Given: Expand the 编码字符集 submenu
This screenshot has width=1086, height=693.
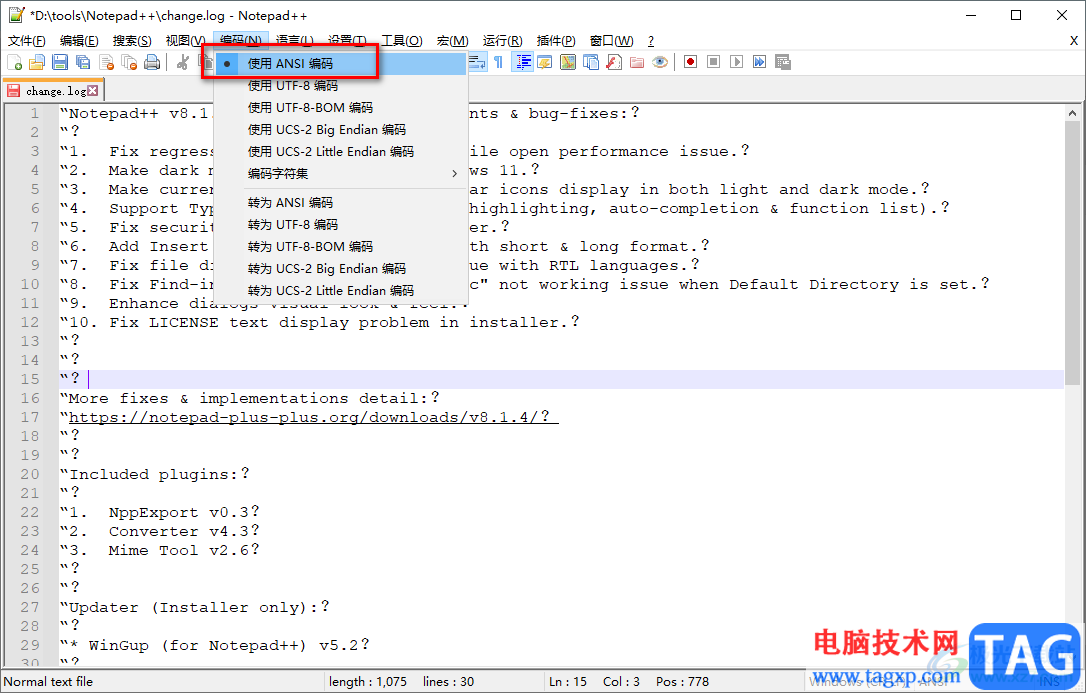Looking at the screenshot, I should (341, 174).
